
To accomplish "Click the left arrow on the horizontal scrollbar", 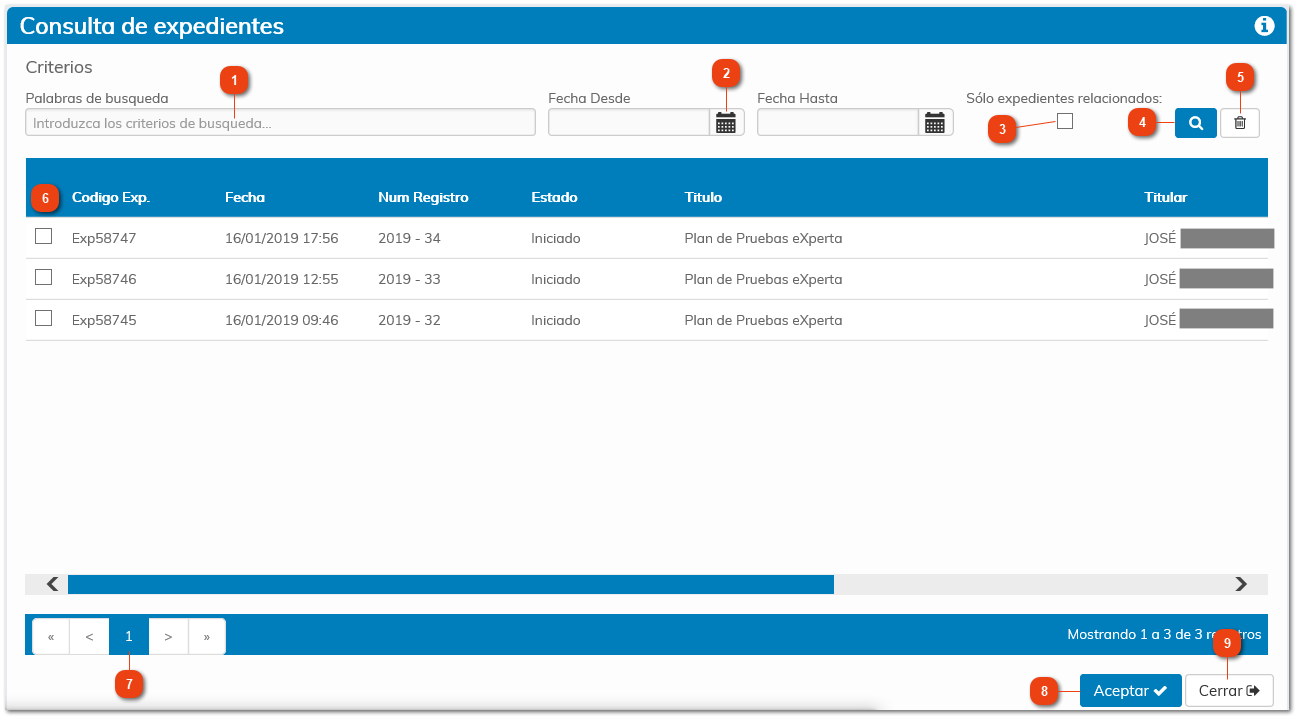I will tap(50, 584).
